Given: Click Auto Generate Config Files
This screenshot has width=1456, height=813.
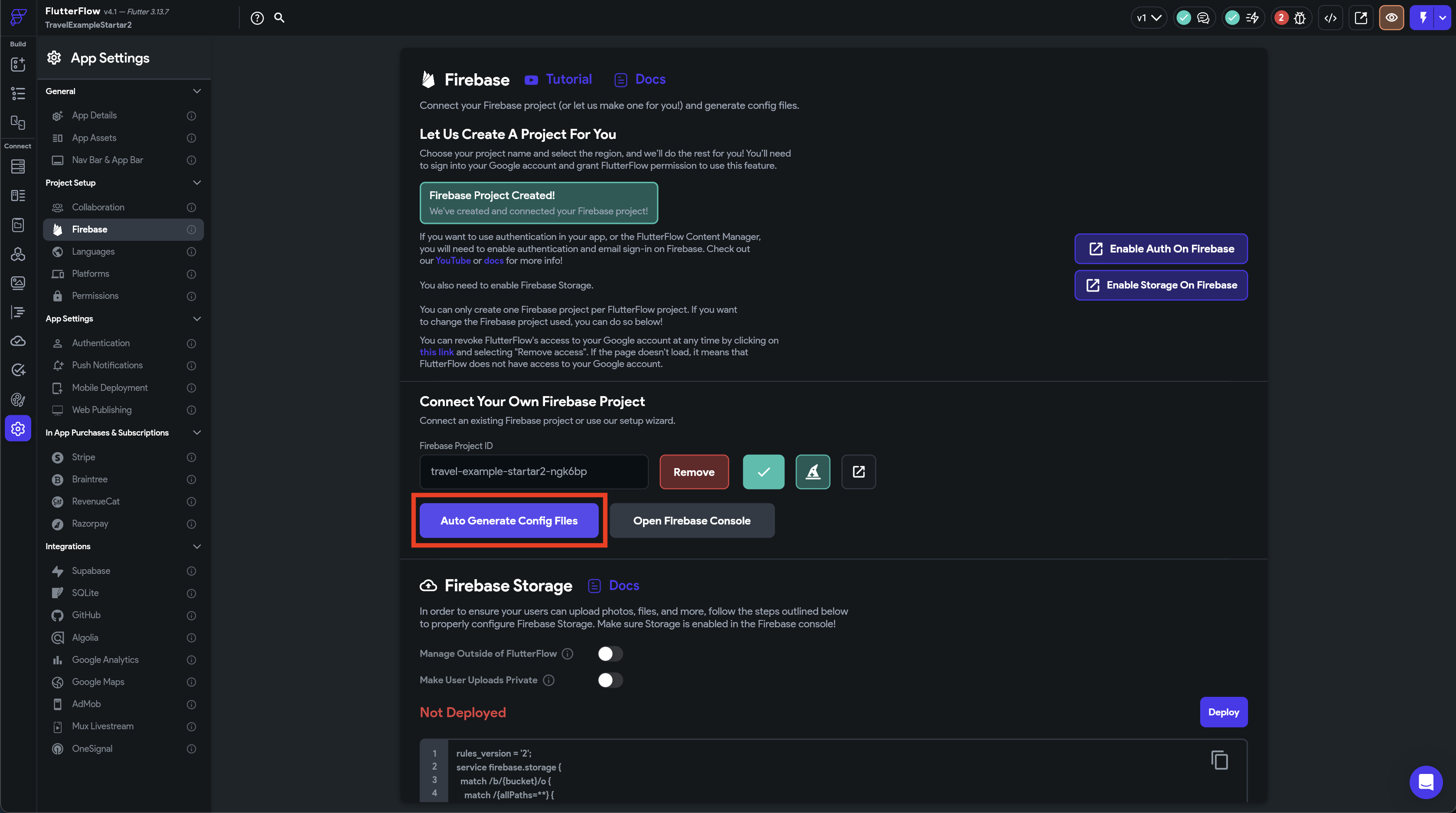Looking at the screenshot, I should 509,521.
